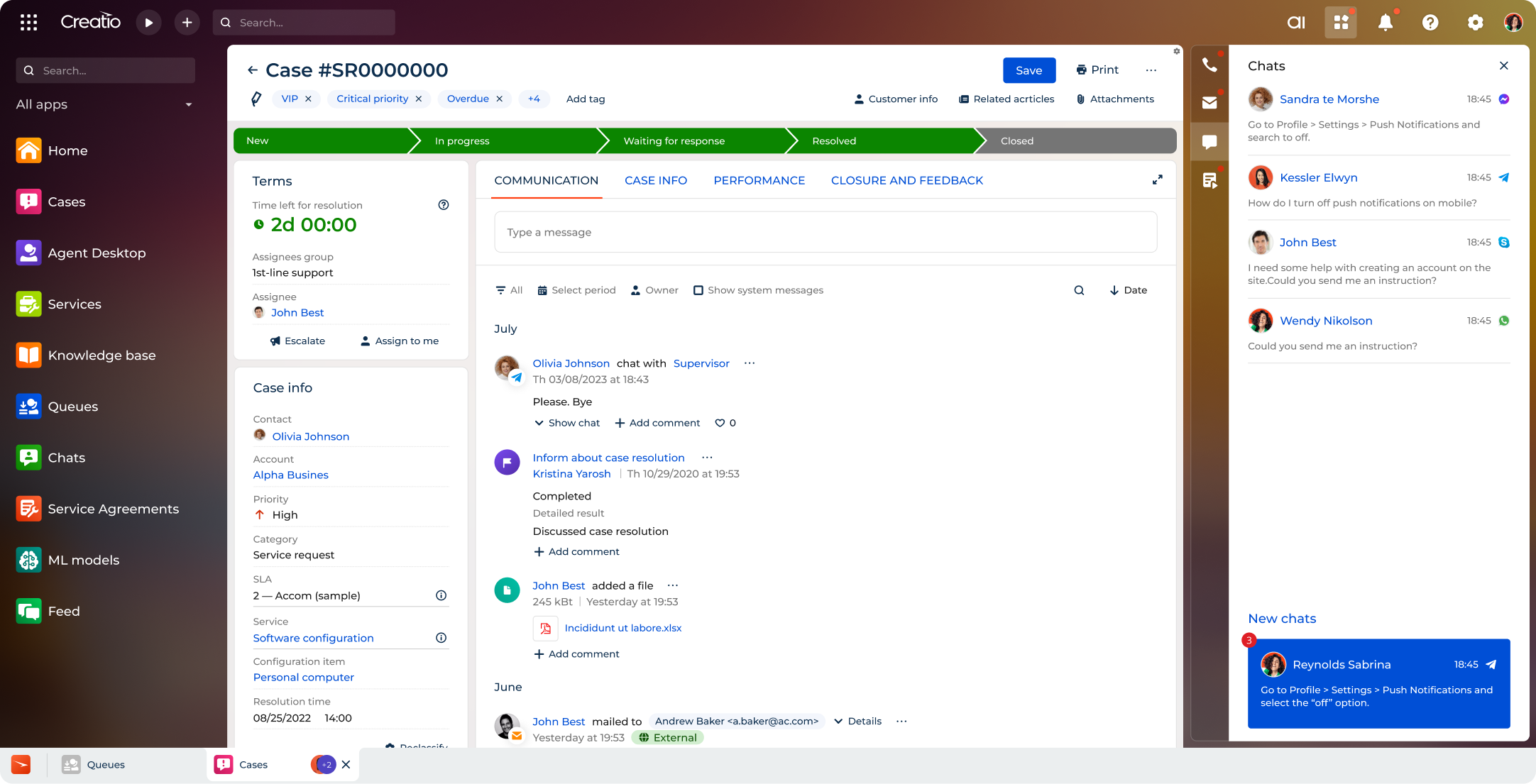Viewport: 1536px width, 784px height.
Task: Open the CLOSURE AND FEEDBACK tab
Action: pos(906,180)
